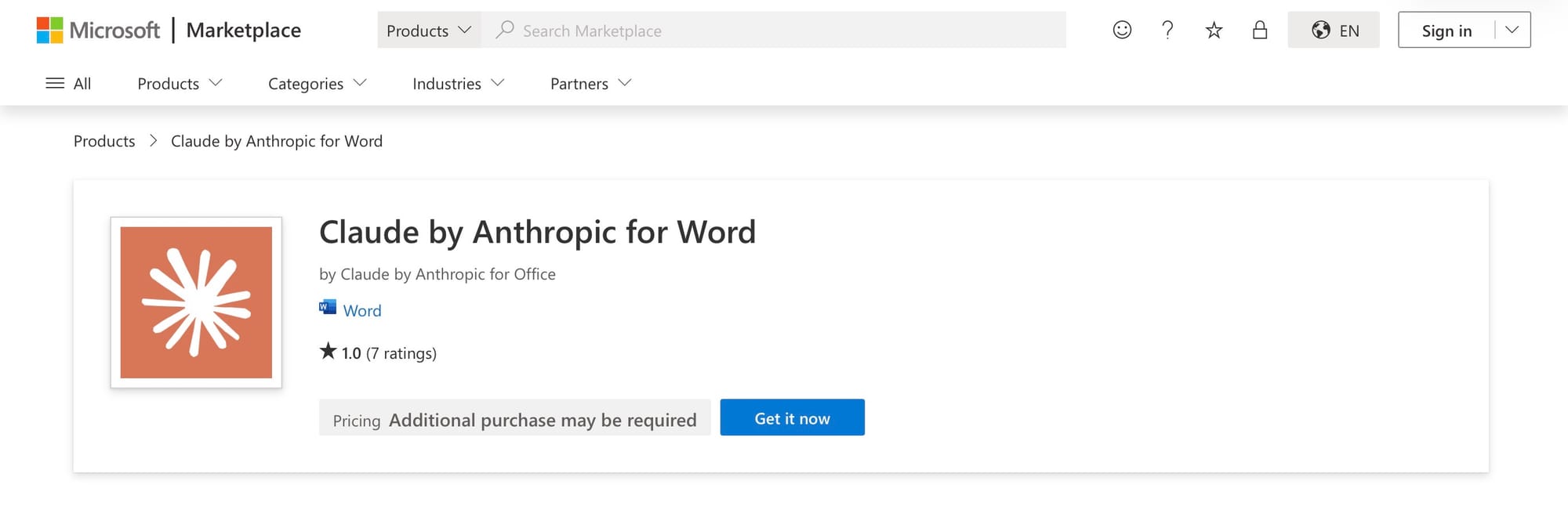Screen dimensions: 1568x506
Task: Click the question mark help icon
Action: point(1167,30)
